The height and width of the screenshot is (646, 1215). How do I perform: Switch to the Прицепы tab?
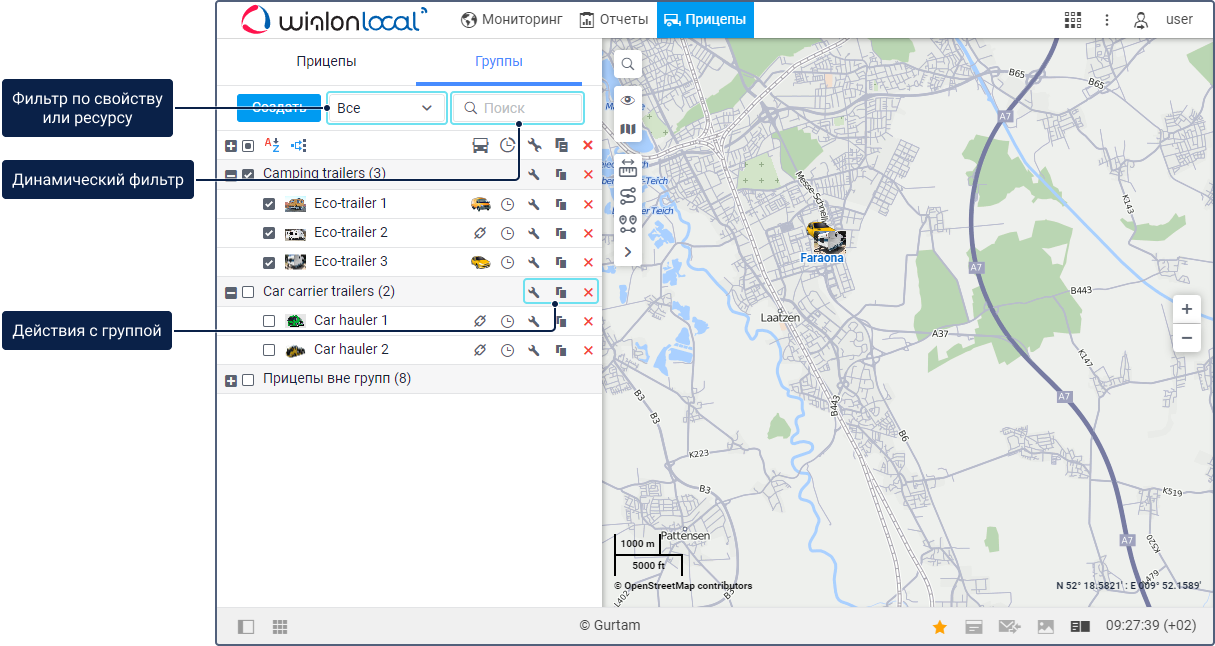click(326, 61)
